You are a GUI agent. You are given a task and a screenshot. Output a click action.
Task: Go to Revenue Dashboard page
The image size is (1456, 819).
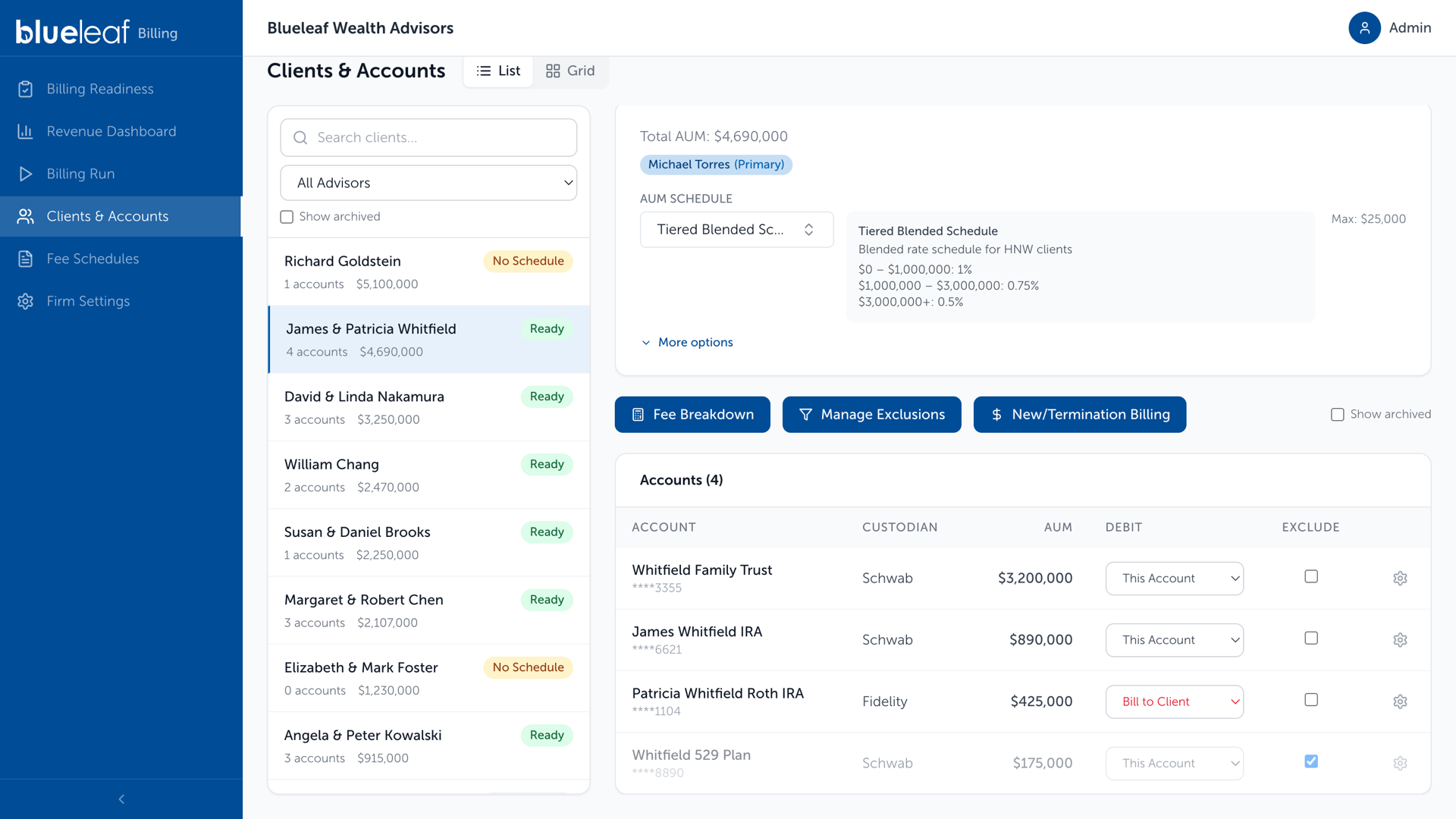point(121,131)
